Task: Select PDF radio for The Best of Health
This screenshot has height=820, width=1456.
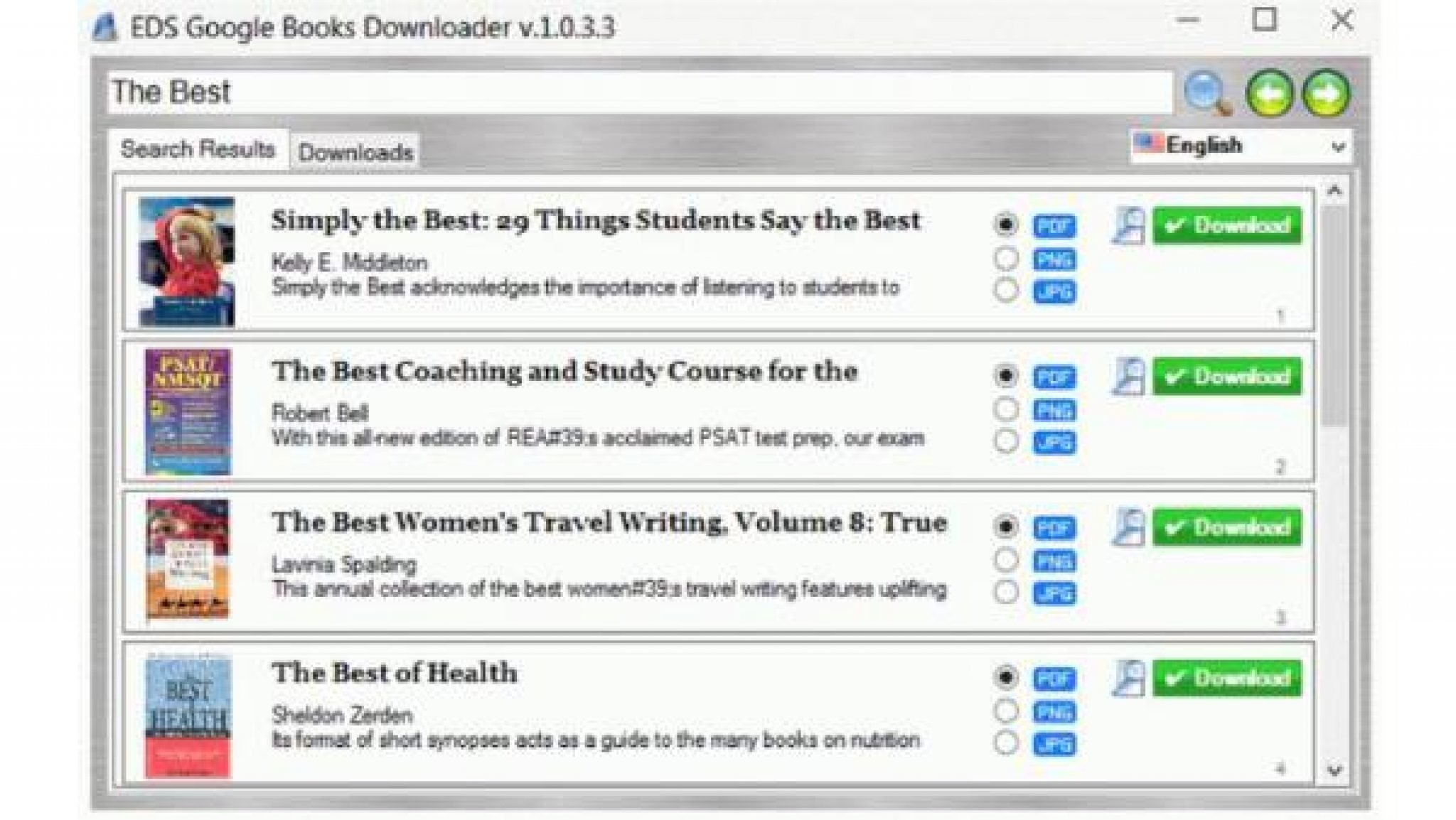Action: click(x=1005, y=677)
